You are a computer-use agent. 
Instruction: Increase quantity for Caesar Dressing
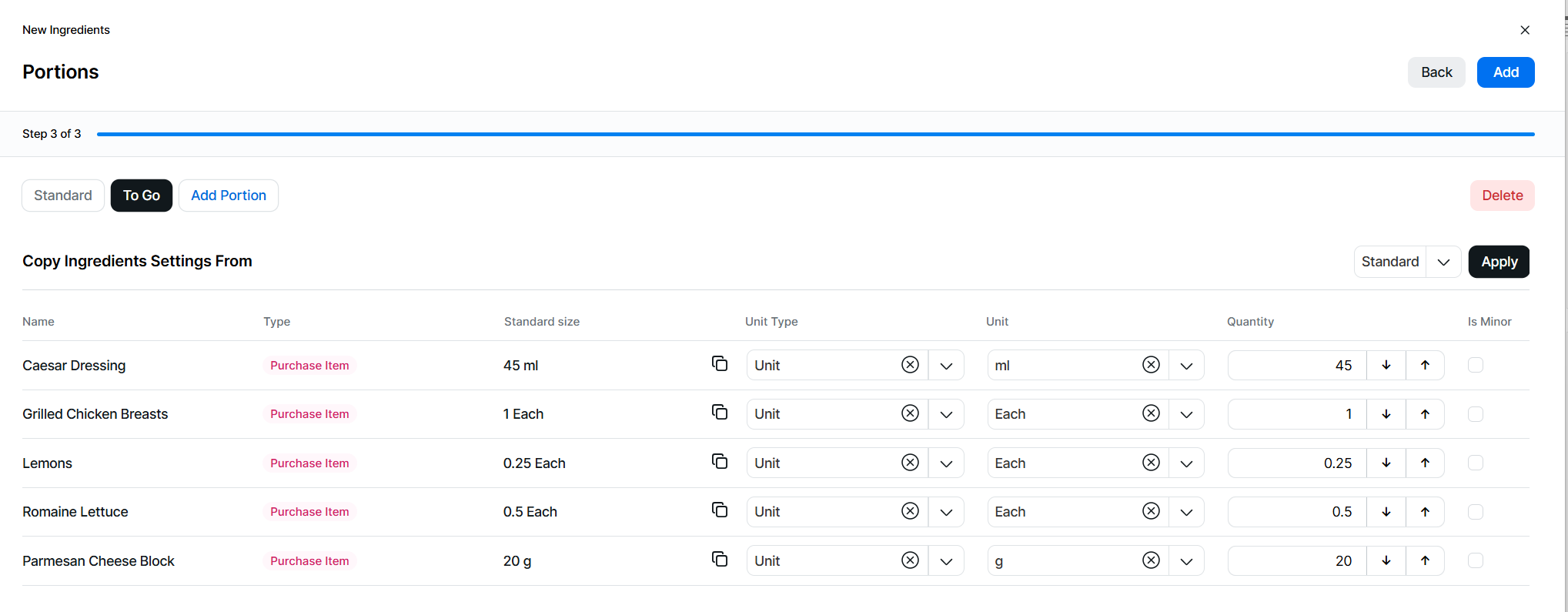coord(1425,365)
